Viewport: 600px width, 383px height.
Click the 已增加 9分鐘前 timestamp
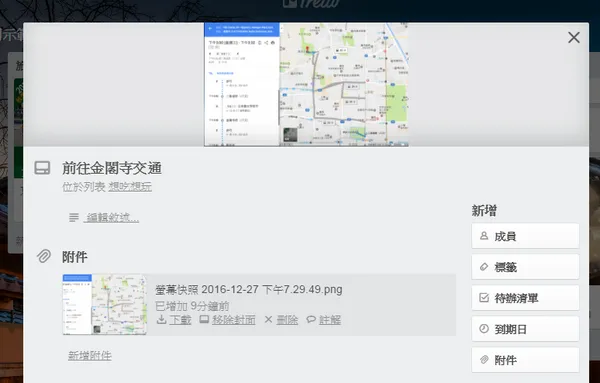(x=192, y=306)
